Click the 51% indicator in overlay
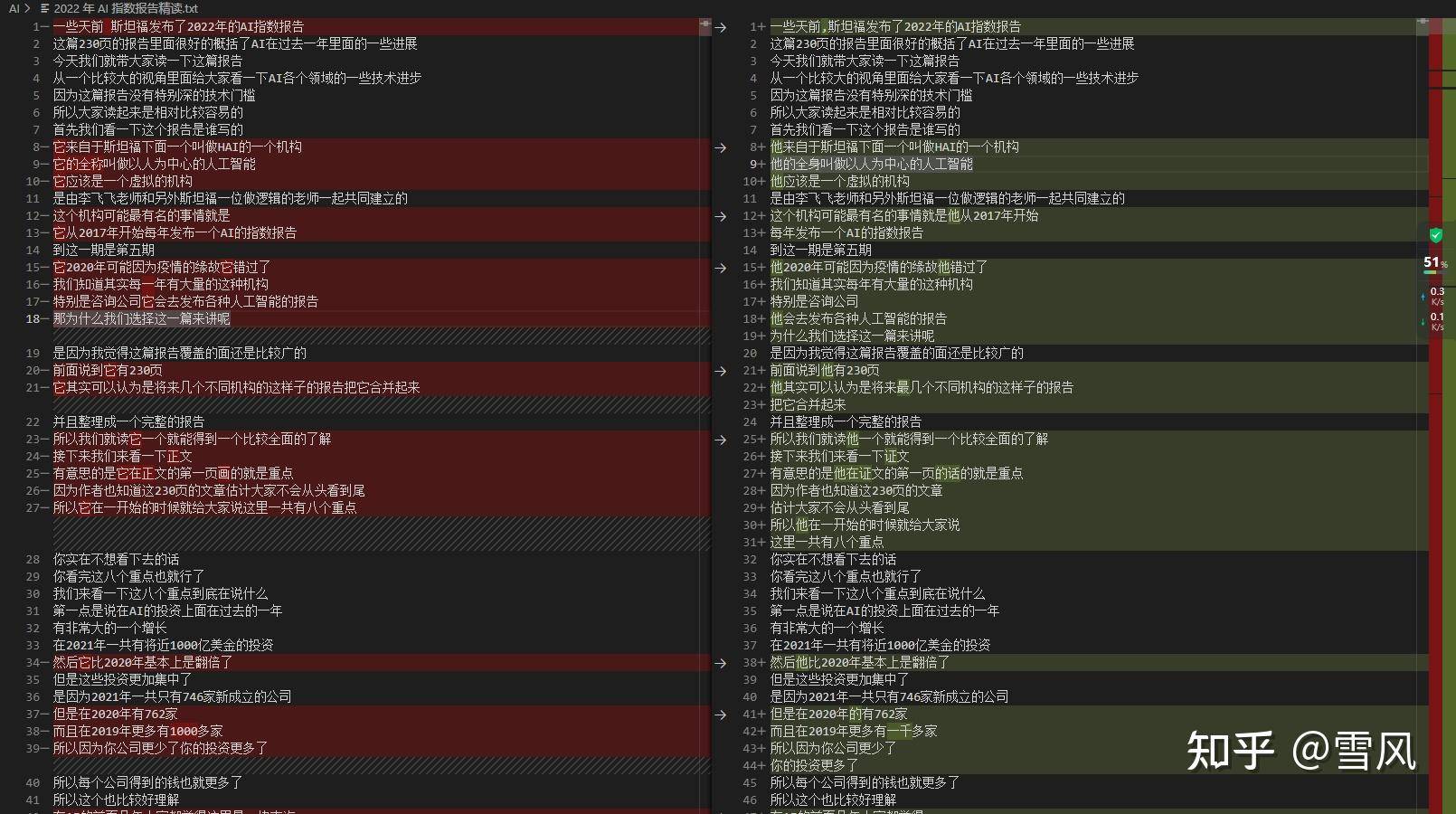The height and width of the screenshot is (814, 1456). [1435, 262]
